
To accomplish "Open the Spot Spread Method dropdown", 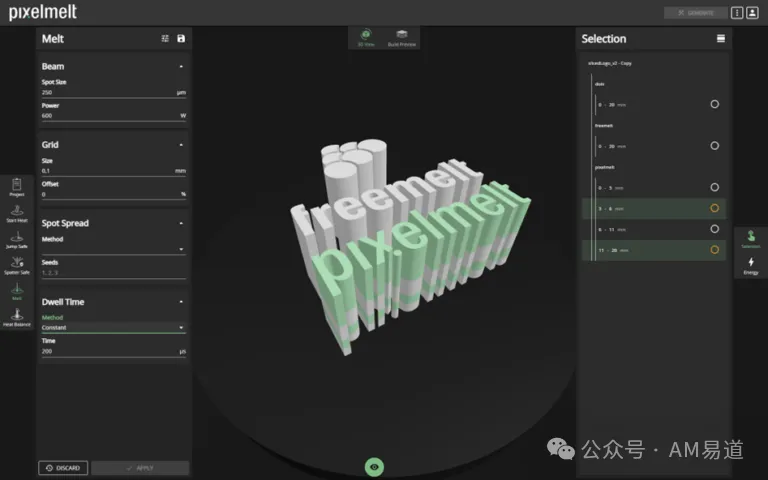I will pyautogui.click(x=114, y=249).
